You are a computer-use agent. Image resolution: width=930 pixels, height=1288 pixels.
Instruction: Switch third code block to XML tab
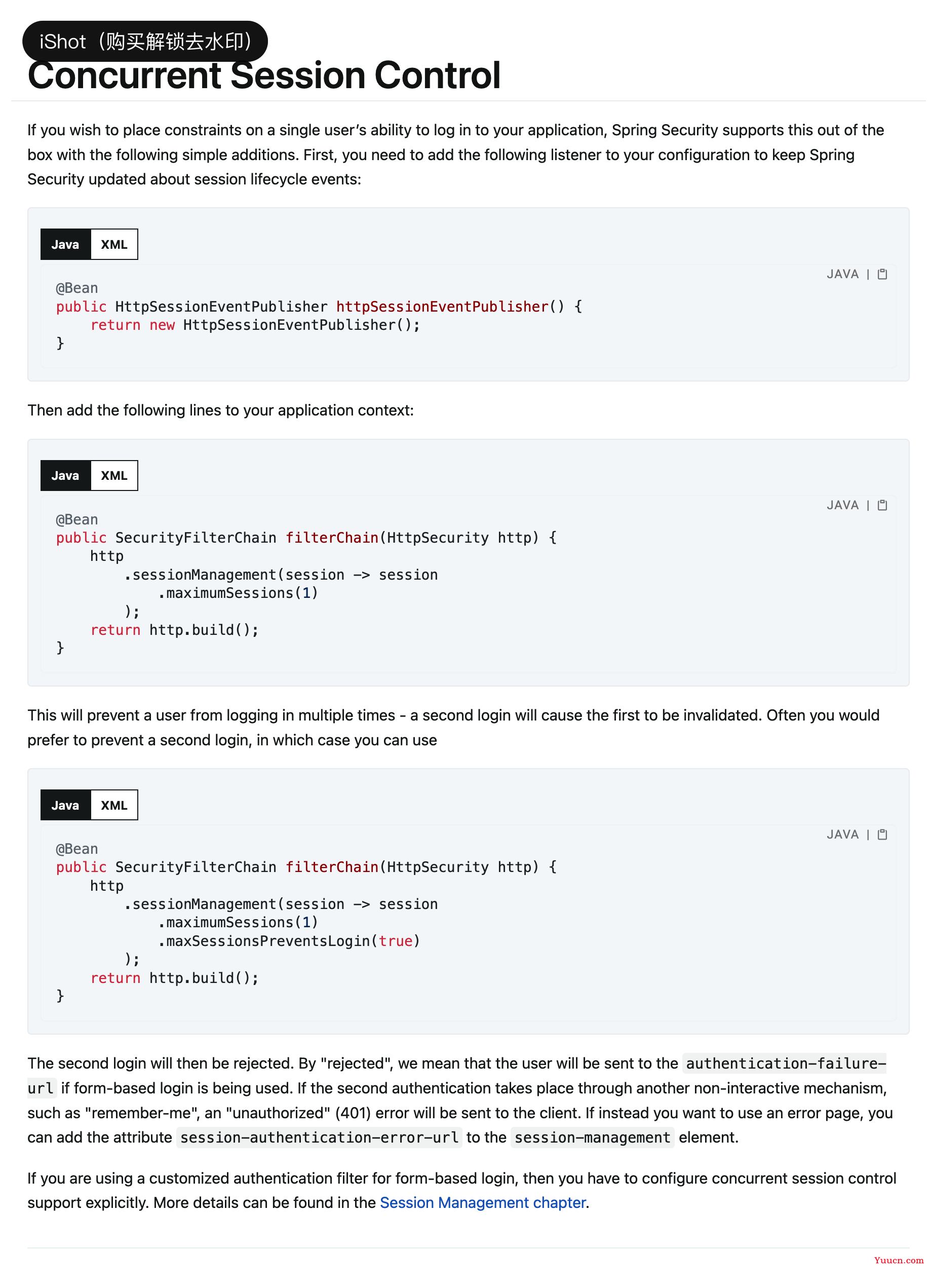[x=114, y=805]
